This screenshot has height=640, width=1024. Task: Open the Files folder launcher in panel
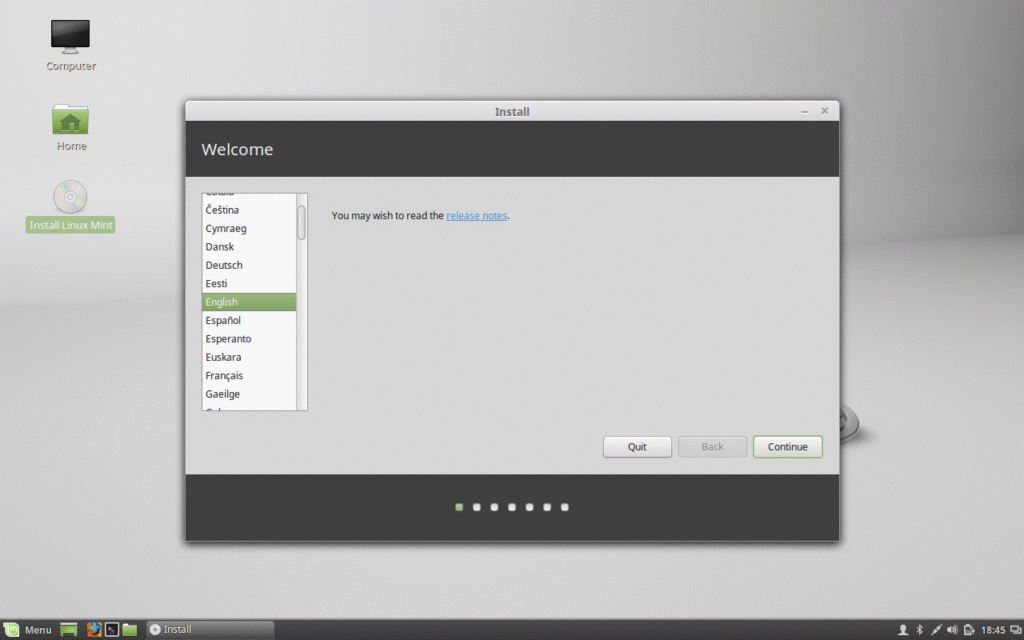[130, 629]
